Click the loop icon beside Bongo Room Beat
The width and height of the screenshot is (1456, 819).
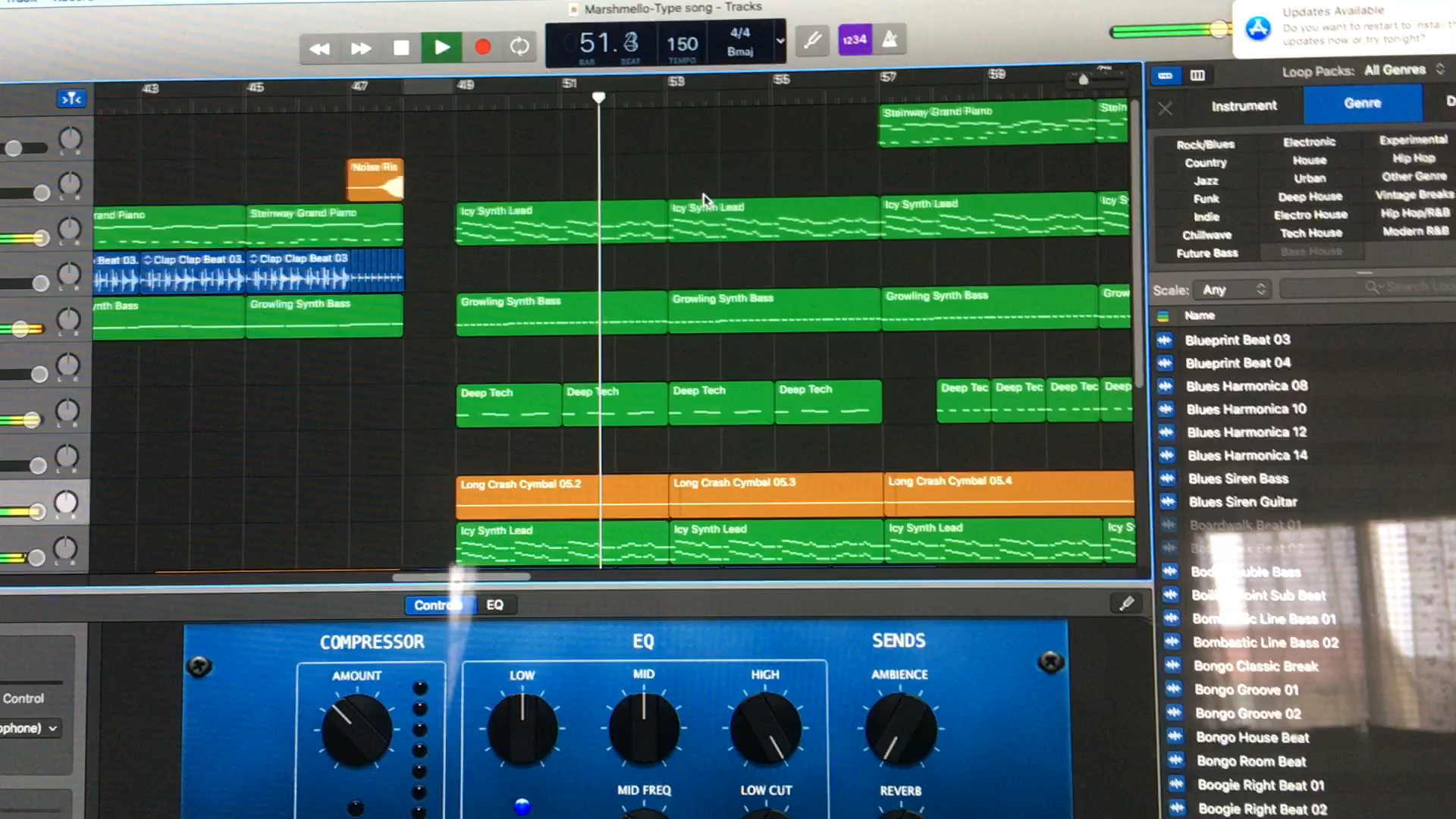click(1175, 760)
